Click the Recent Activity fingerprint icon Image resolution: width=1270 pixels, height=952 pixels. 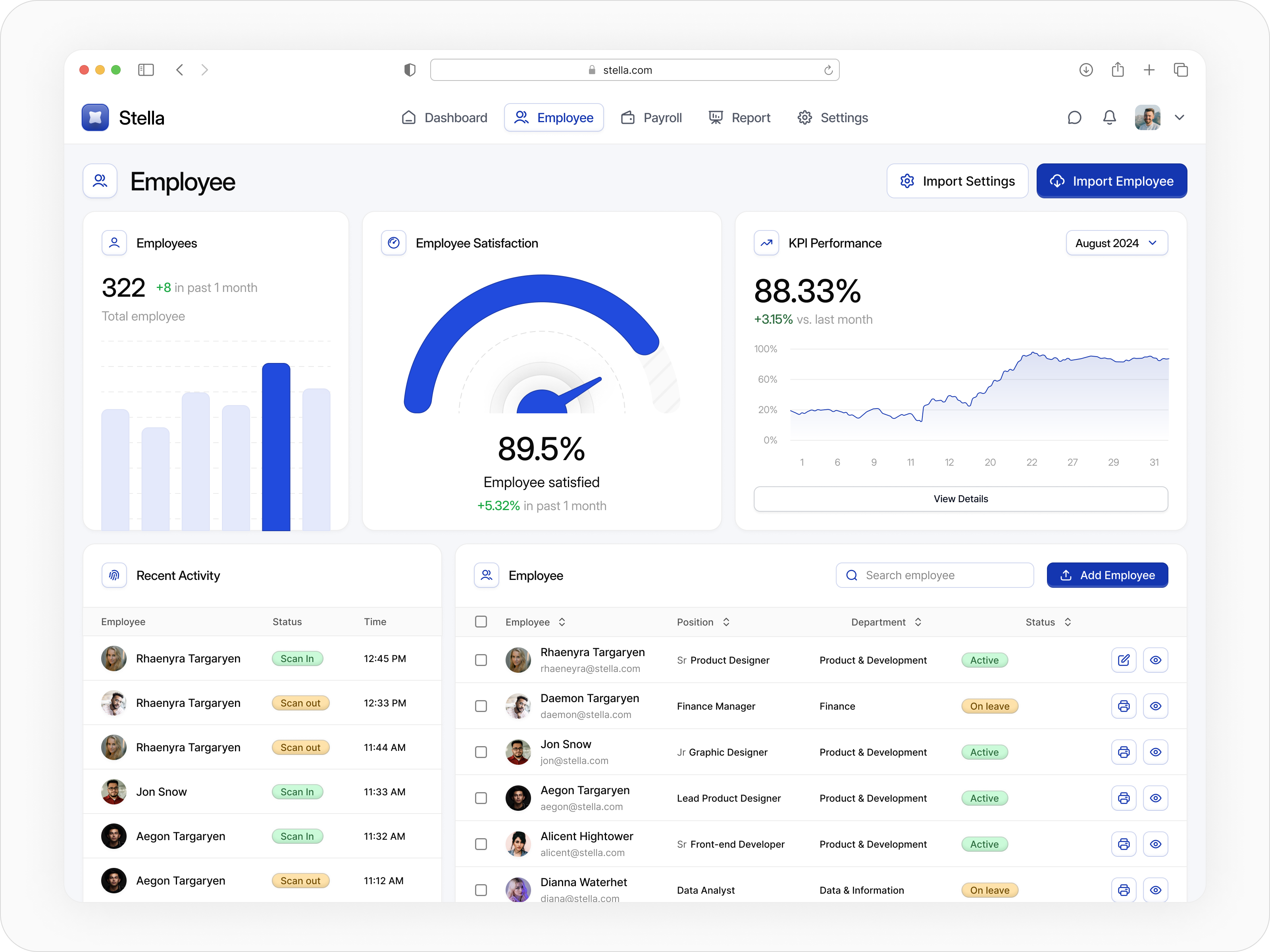(x=114, y=575)
